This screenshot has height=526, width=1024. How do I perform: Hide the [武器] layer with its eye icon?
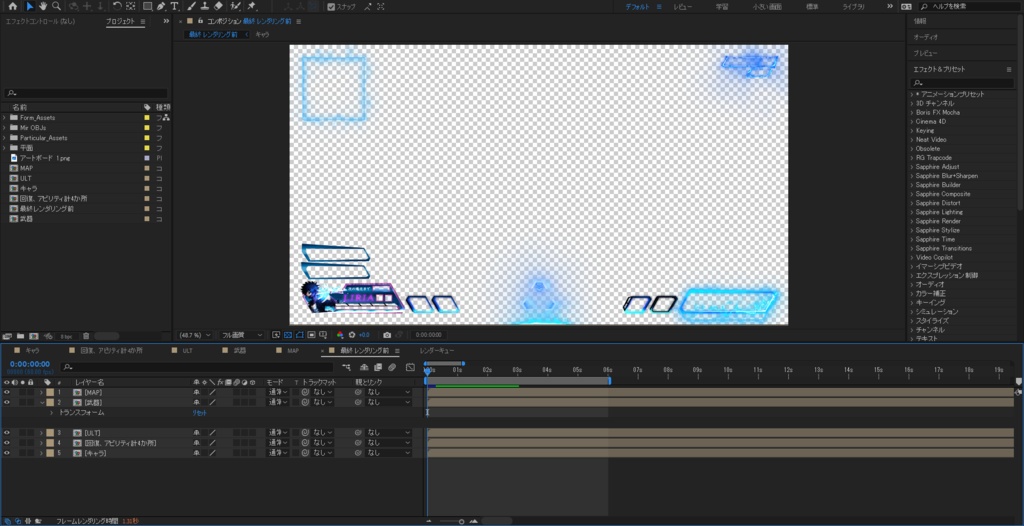[7, 402]
